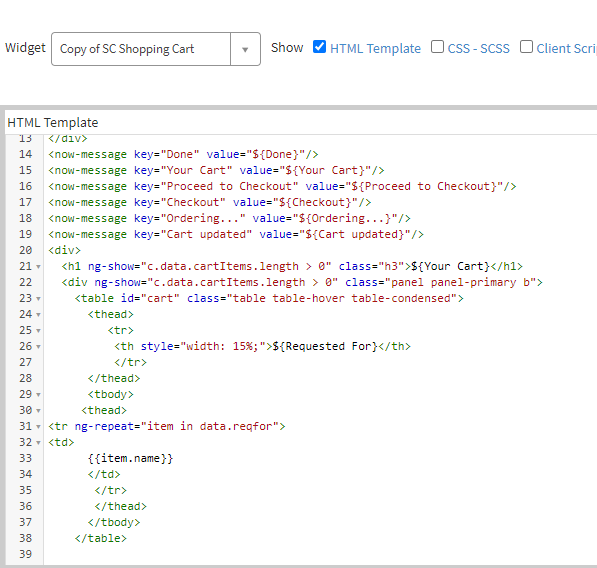
Task: Click the CSS - SCSS link label
Action: click(x=479, y=49)
